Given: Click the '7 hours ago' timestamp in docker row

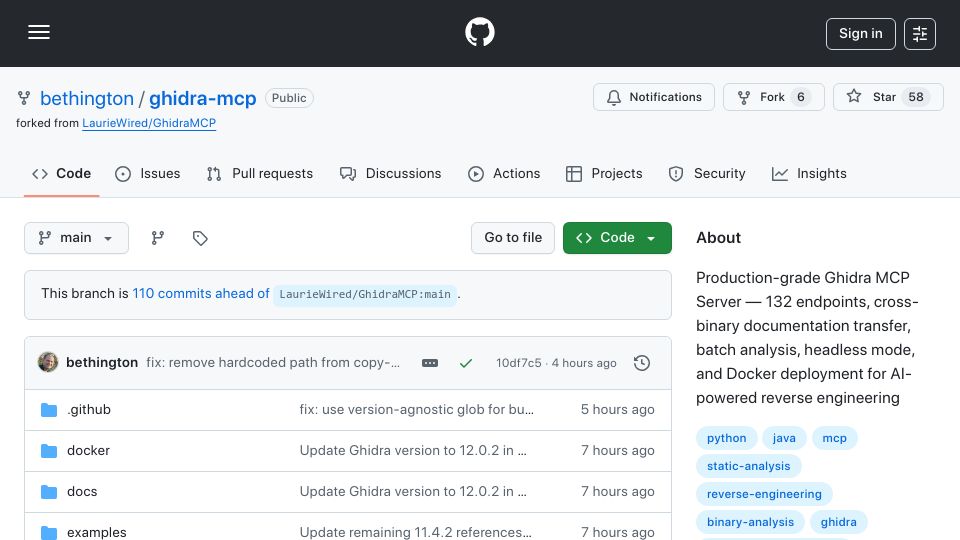Looking at the screenshot, I should [x=617, y=451].
